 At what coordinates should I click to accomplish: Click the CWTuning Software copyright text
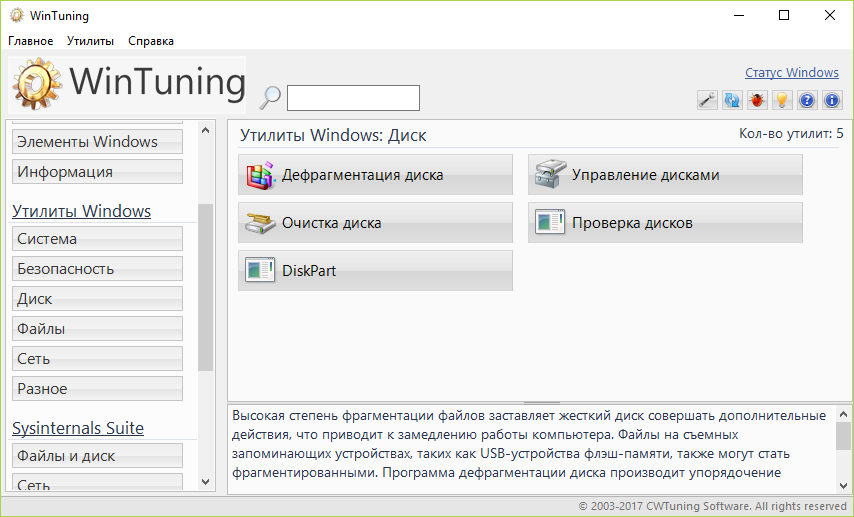712,506
